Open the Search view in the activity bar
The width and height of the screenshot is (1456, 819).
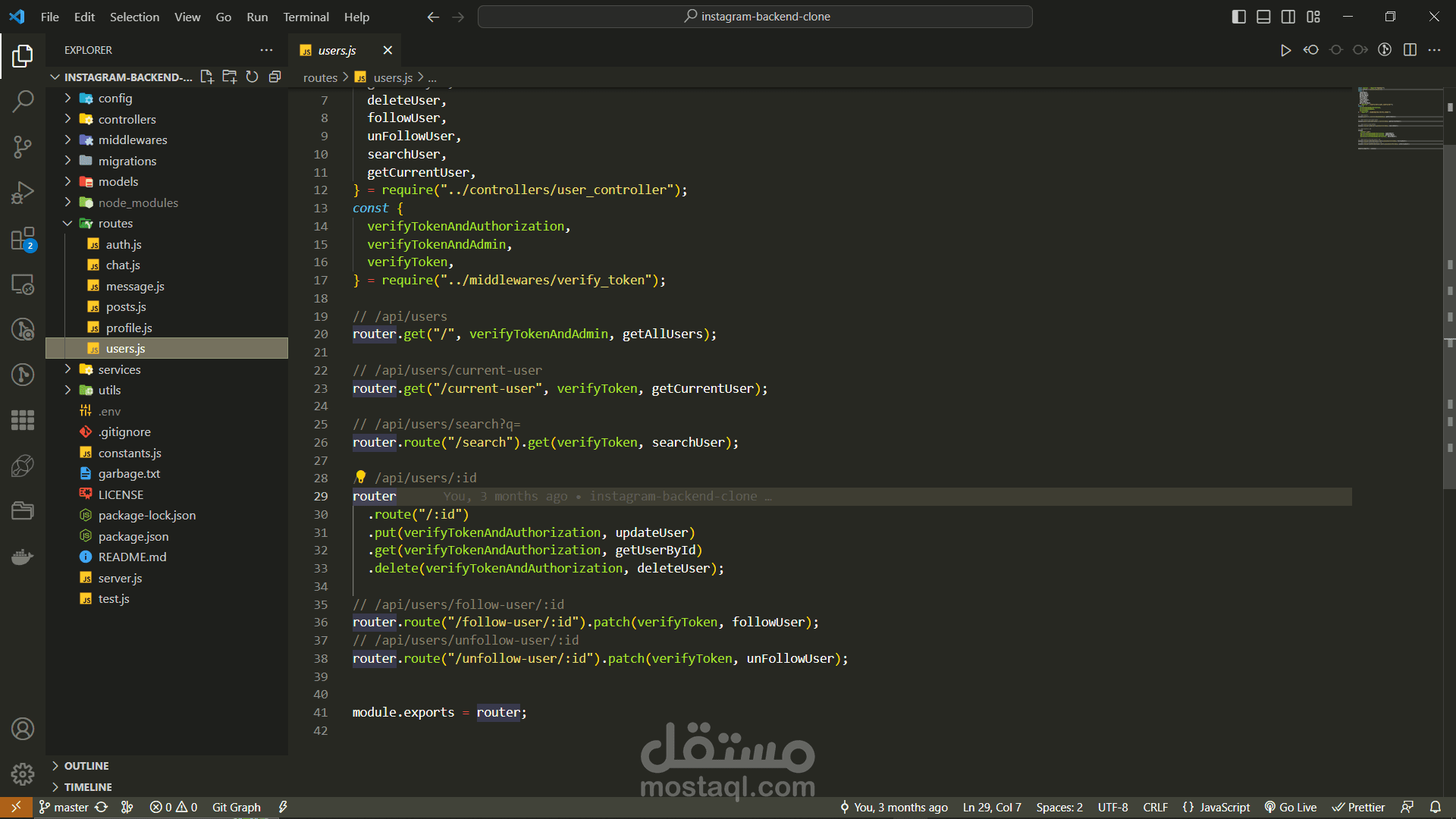click(x=23, y=101)
